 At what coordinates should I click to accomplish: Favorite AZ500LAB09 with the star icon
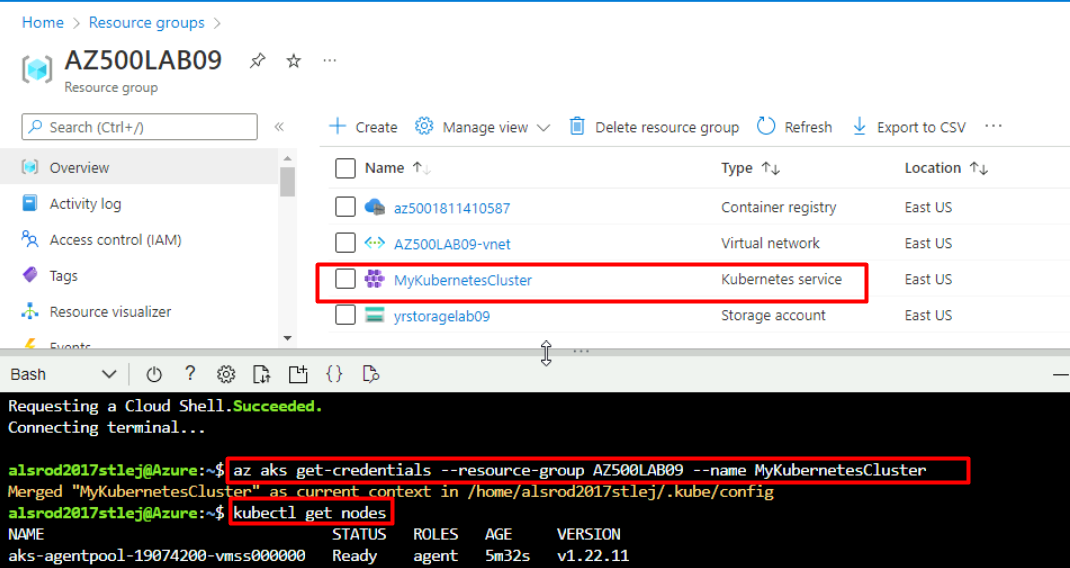[293, 61]
